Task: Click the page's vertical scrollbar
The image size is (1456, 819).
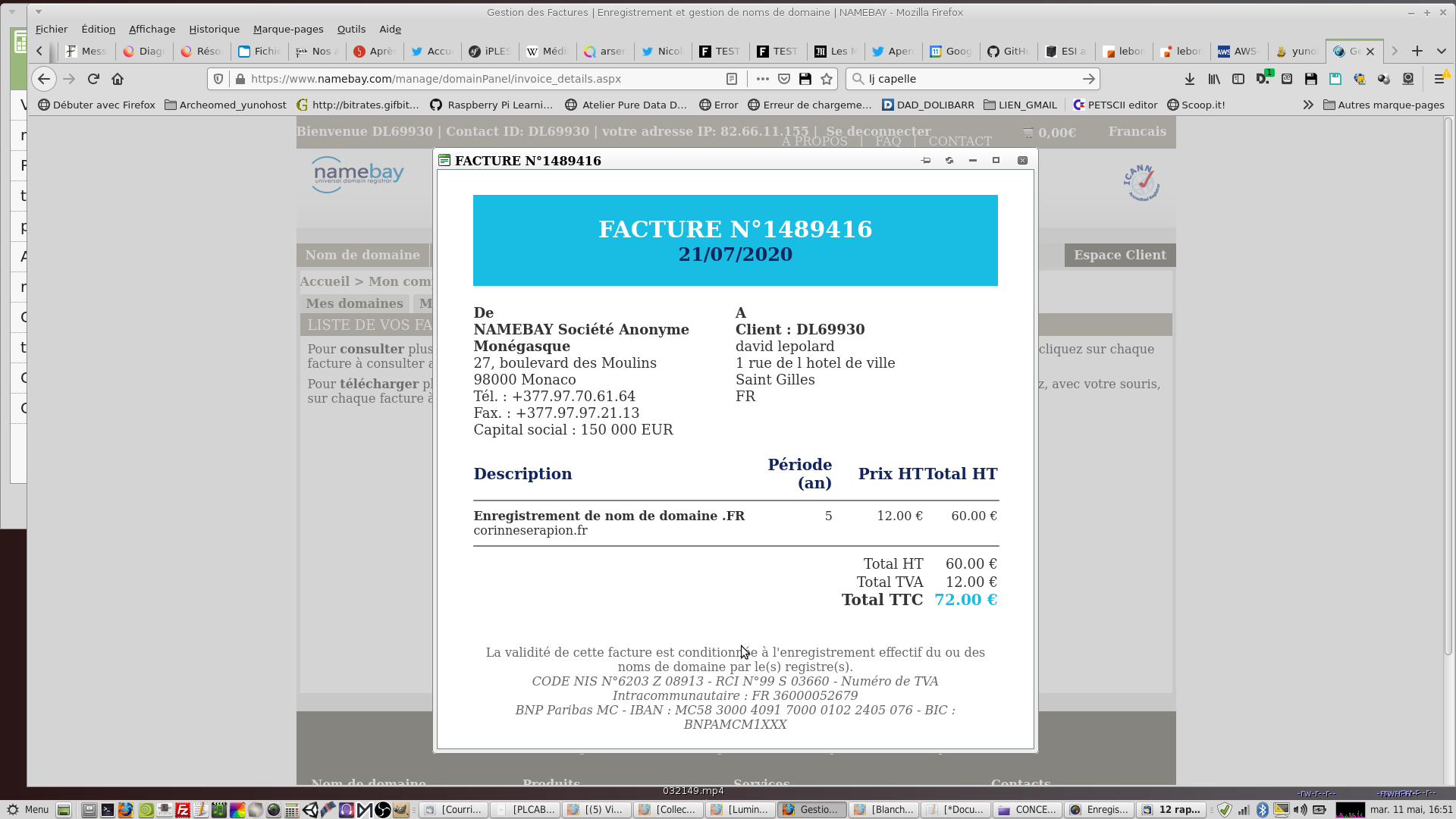Action: [1448, 387]
